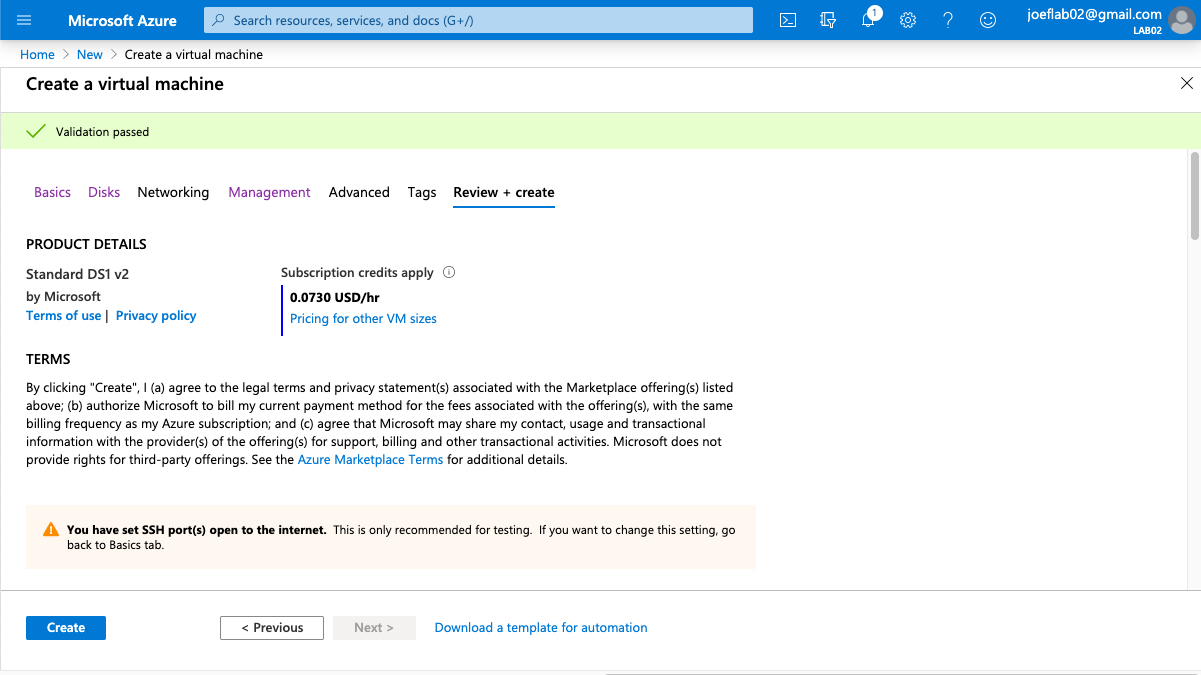Close the Create a virtual machine blade
This screenshot has height=675, width=1201.
1186,84
